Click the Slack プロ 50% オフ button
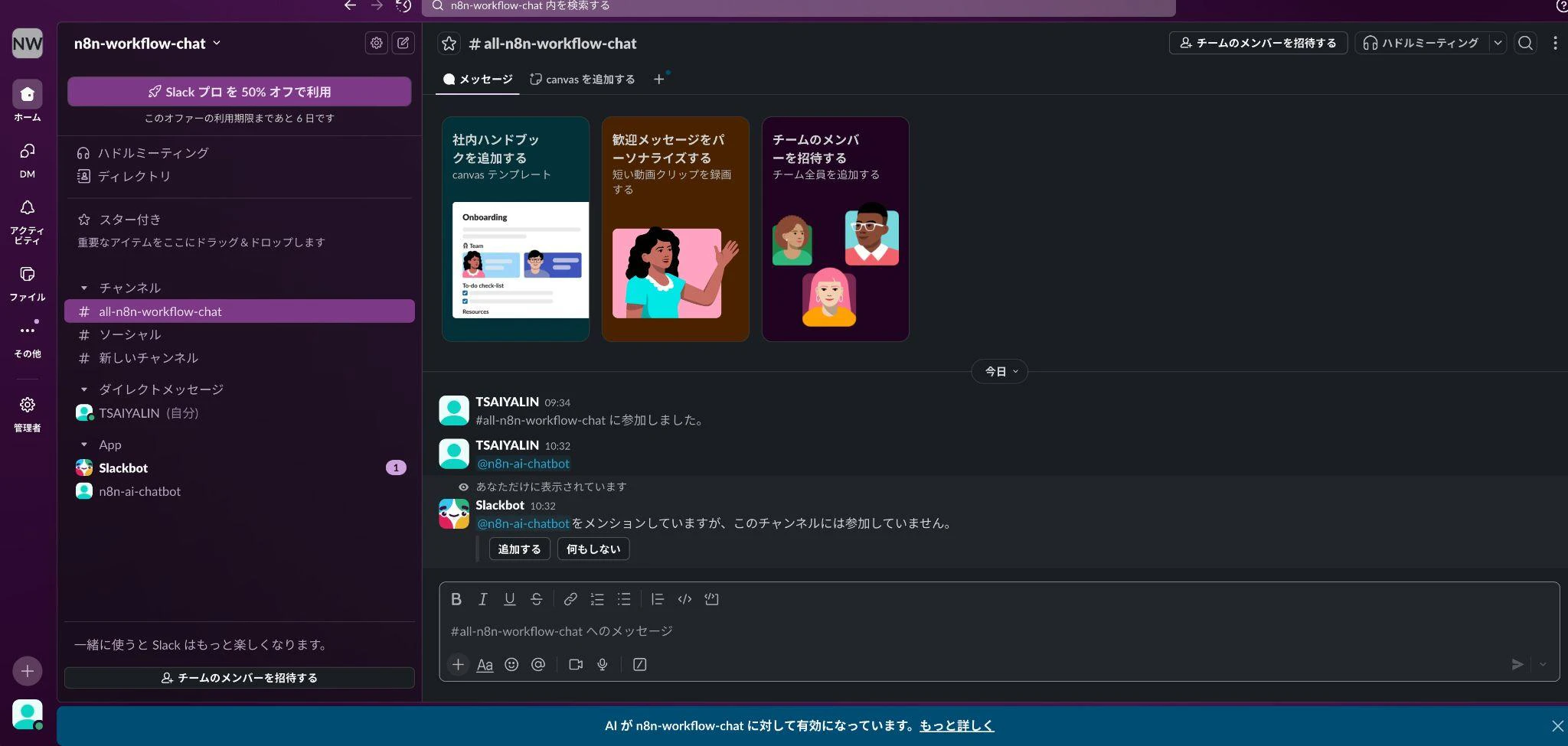The height and width of the screenshot is (746, 1568). [240, 92]
